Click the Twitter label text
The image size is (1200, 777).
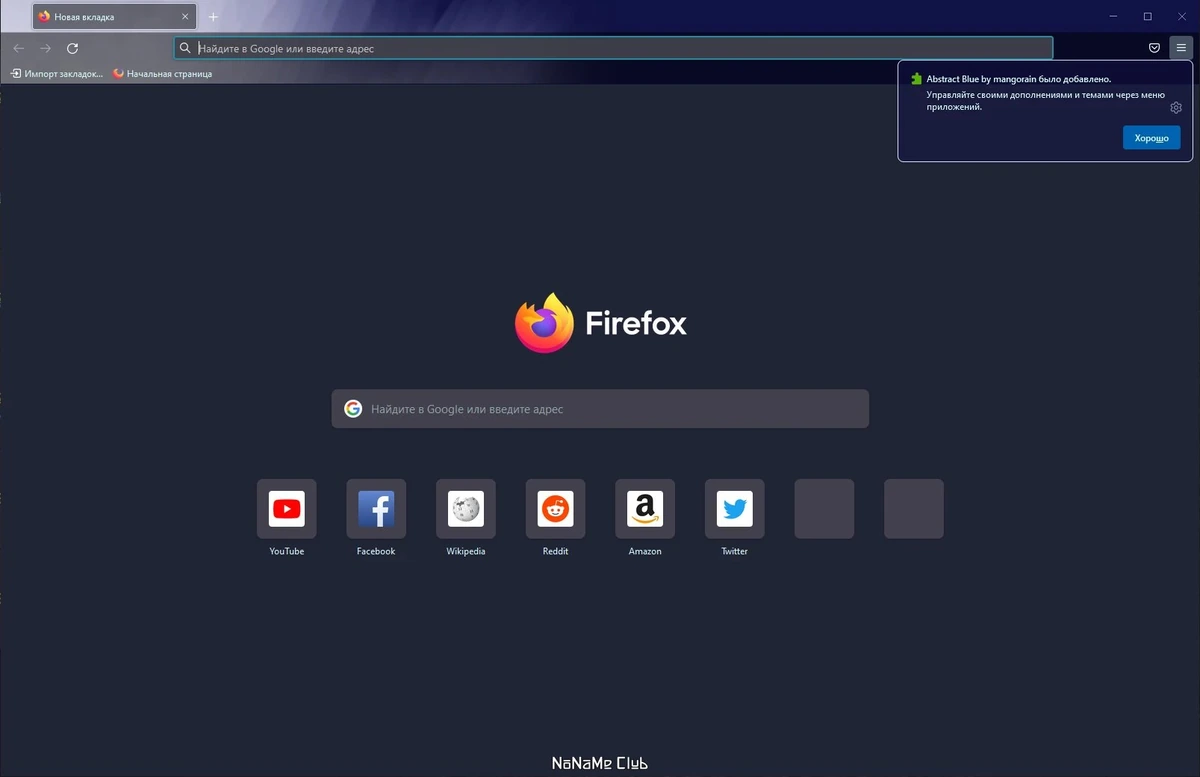click(734, 551)
